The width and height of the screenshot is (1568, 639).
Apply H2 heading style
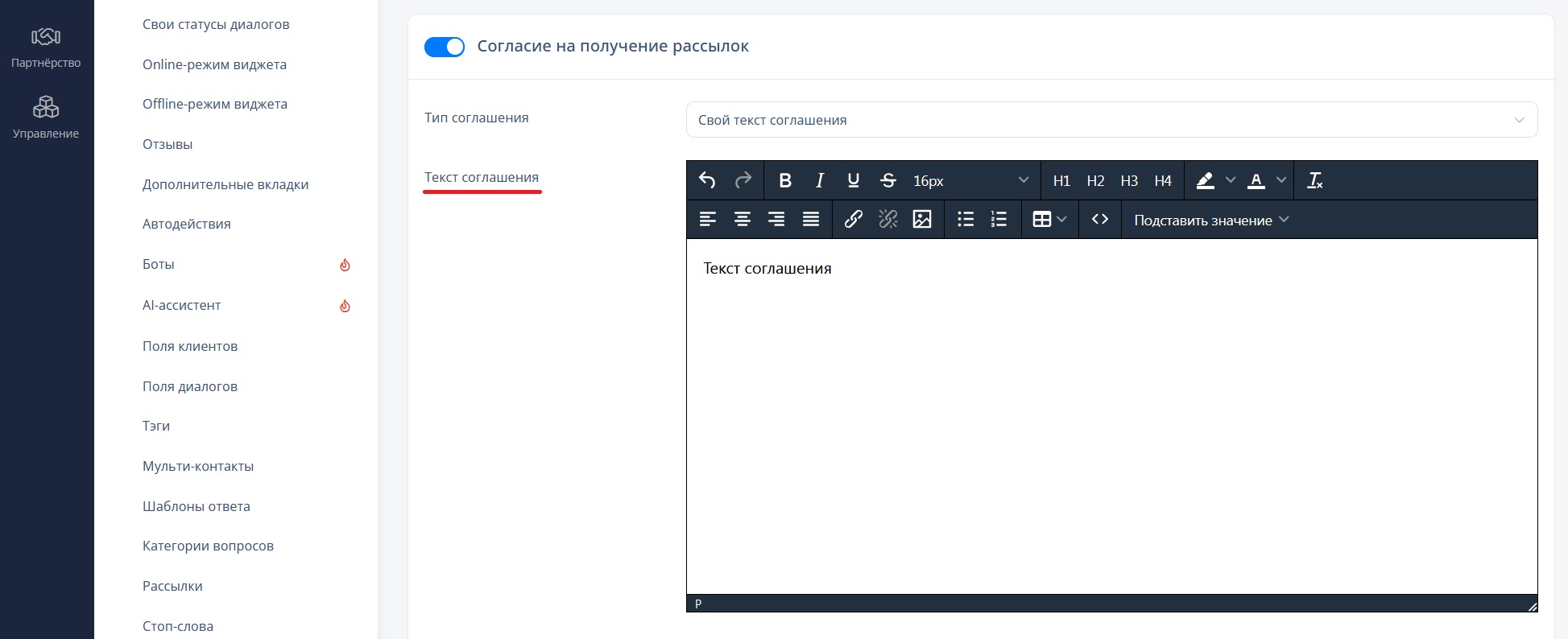(1095, 180)
